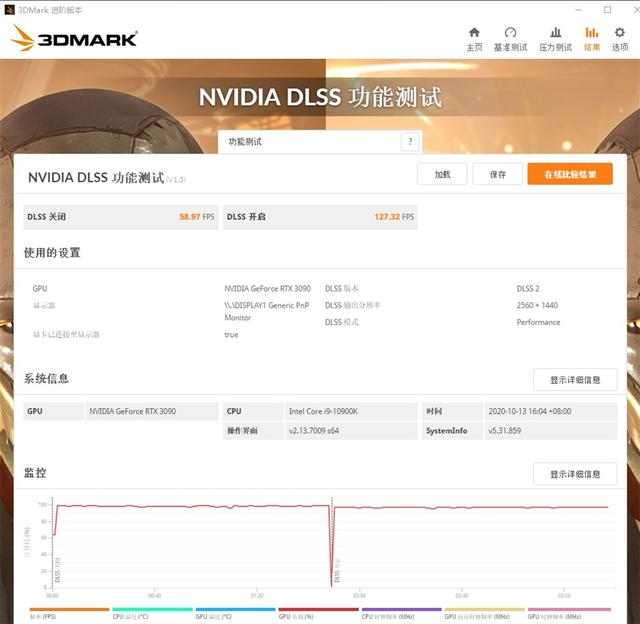Click NVIDIA GeForce RTX 3090 in settings list

267,289
